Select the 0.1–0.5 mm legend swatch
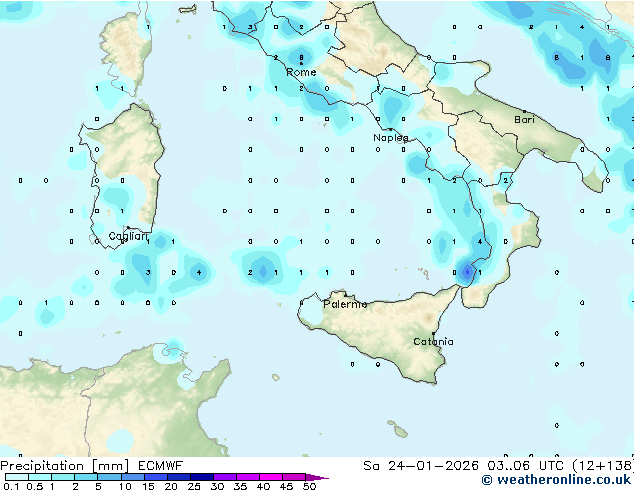The height and width of the screenshot is (490, 634). point(17,477)
